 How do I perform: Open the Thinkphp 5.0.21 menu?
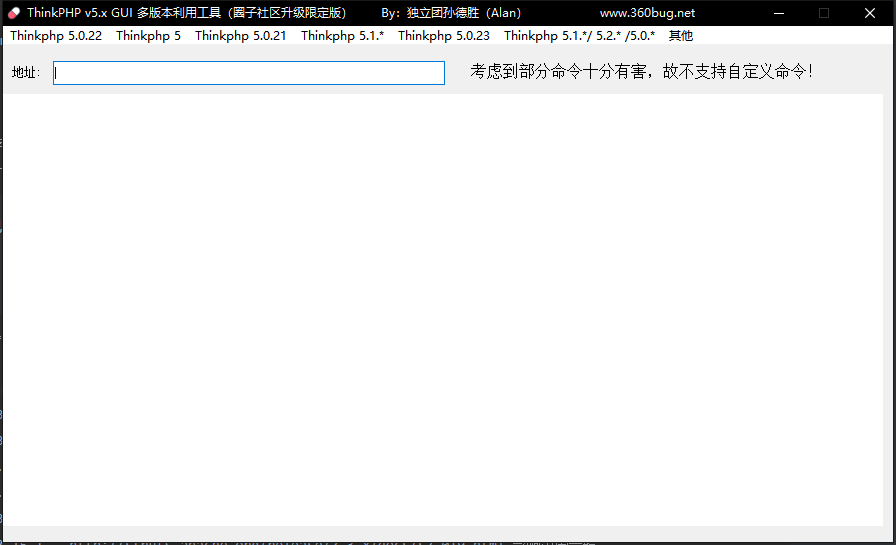(x=241, y=35)
